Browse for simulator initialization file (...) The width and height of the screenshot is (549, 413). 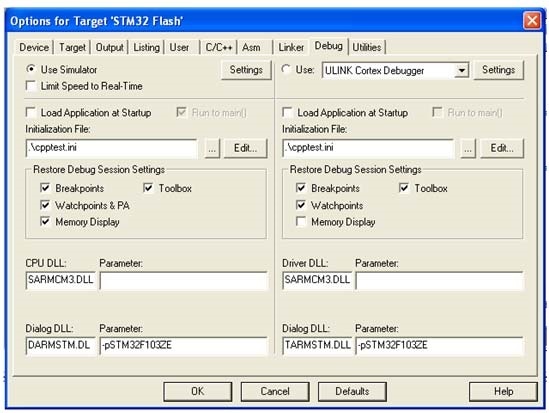click(x=212, y=148)
